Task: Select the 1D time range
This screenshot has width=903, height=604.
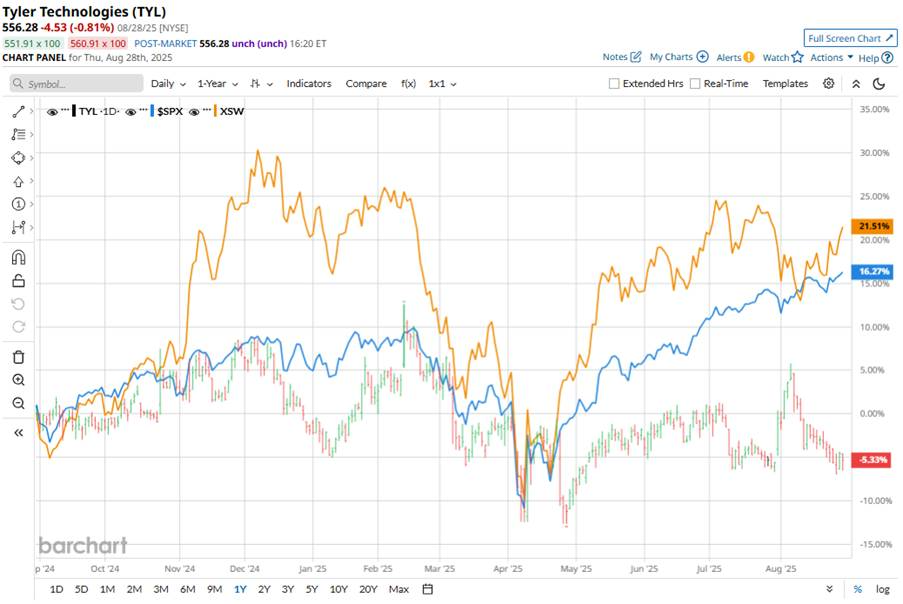Action: point(56,589)
